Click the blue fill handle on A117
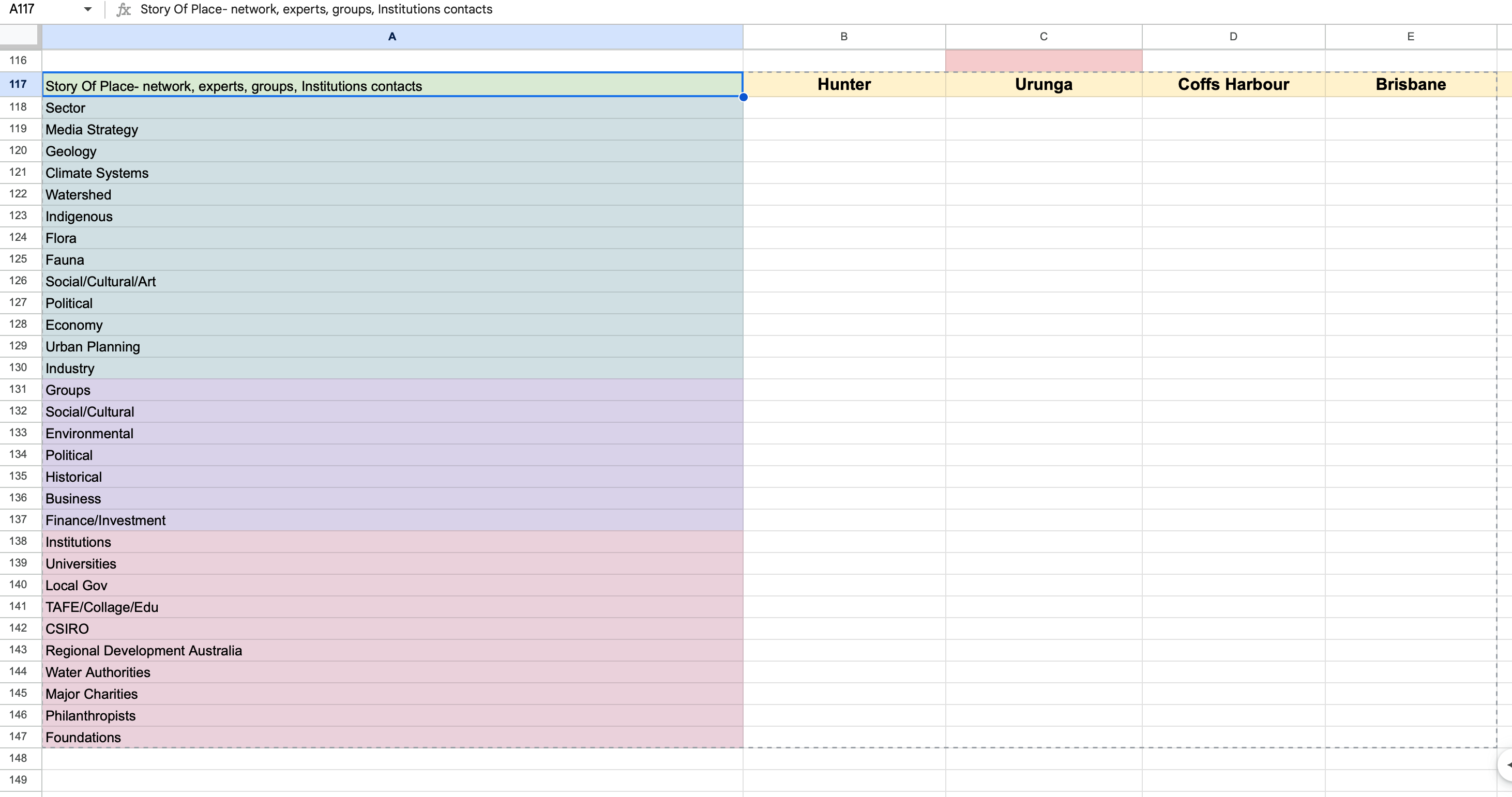The image size is (1512, 797). 743,97
